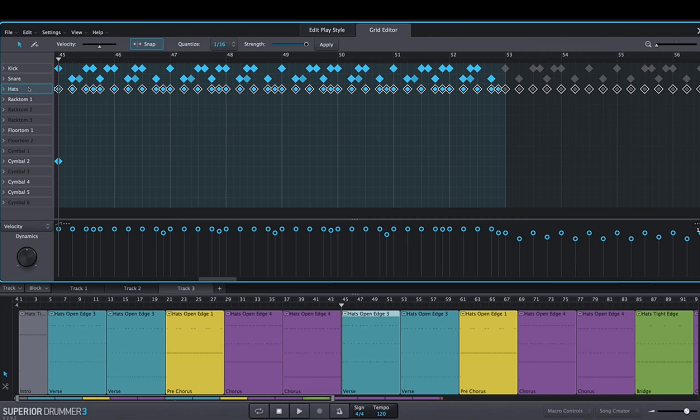This screenshot has width=700, height=420.
Task: Click the Cymbal 1 row label
Action: 19,151
